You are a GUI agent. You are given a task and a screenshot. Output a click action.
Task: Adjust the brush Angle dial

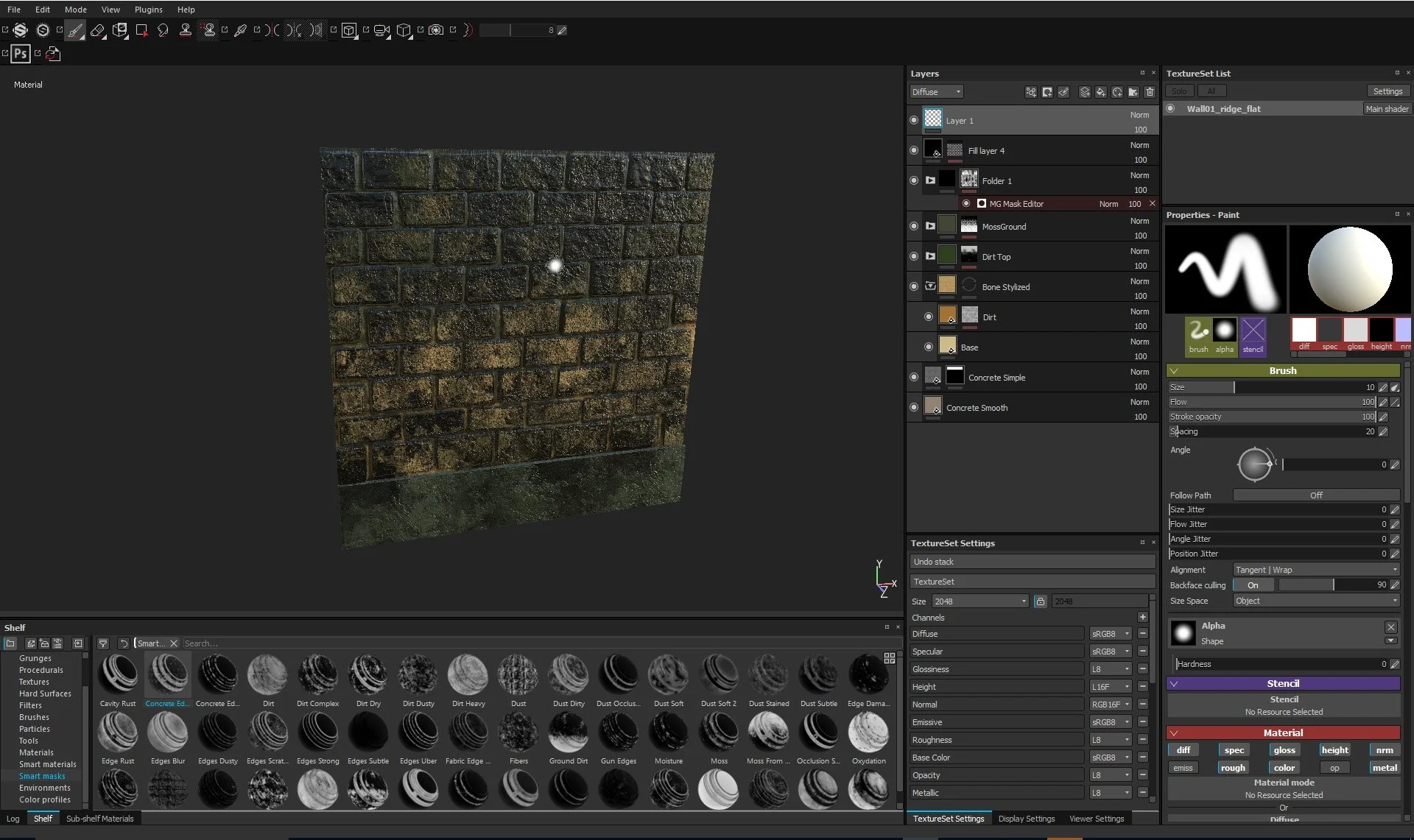1255,465
